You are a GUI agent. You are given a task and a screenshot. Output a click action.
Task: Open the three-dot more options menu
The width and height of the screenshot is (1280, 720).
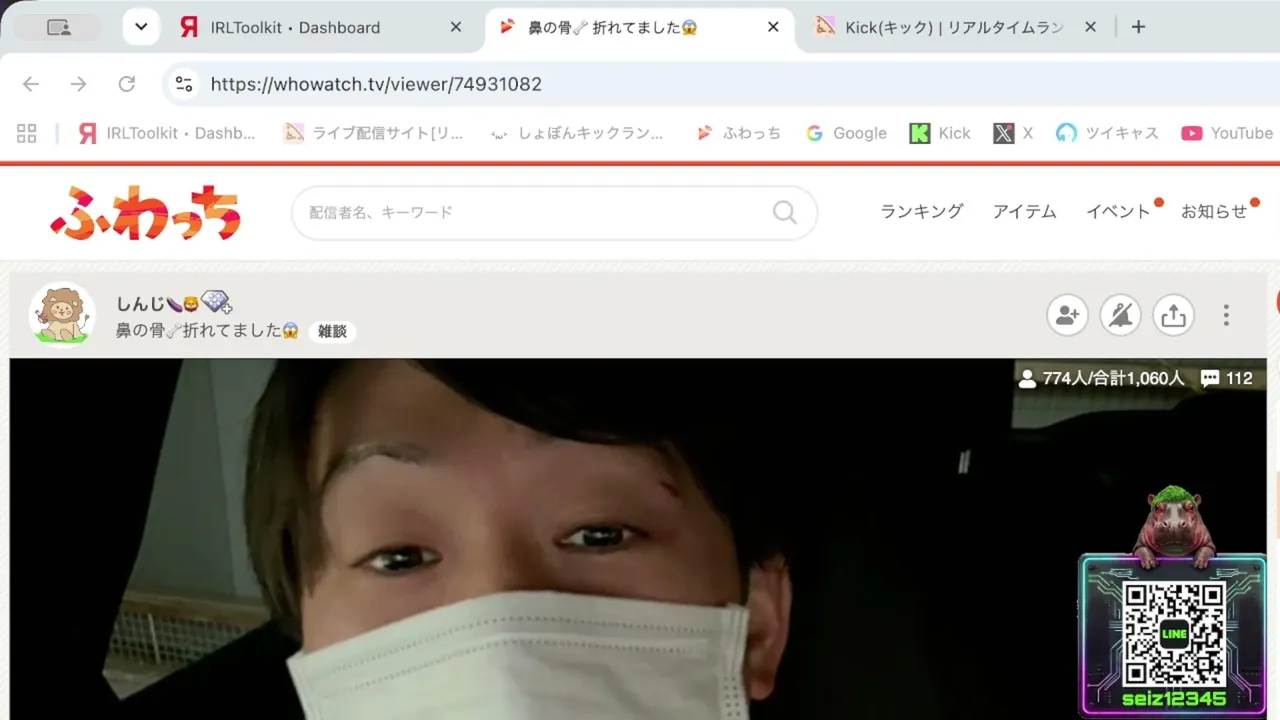point(1226,316)
